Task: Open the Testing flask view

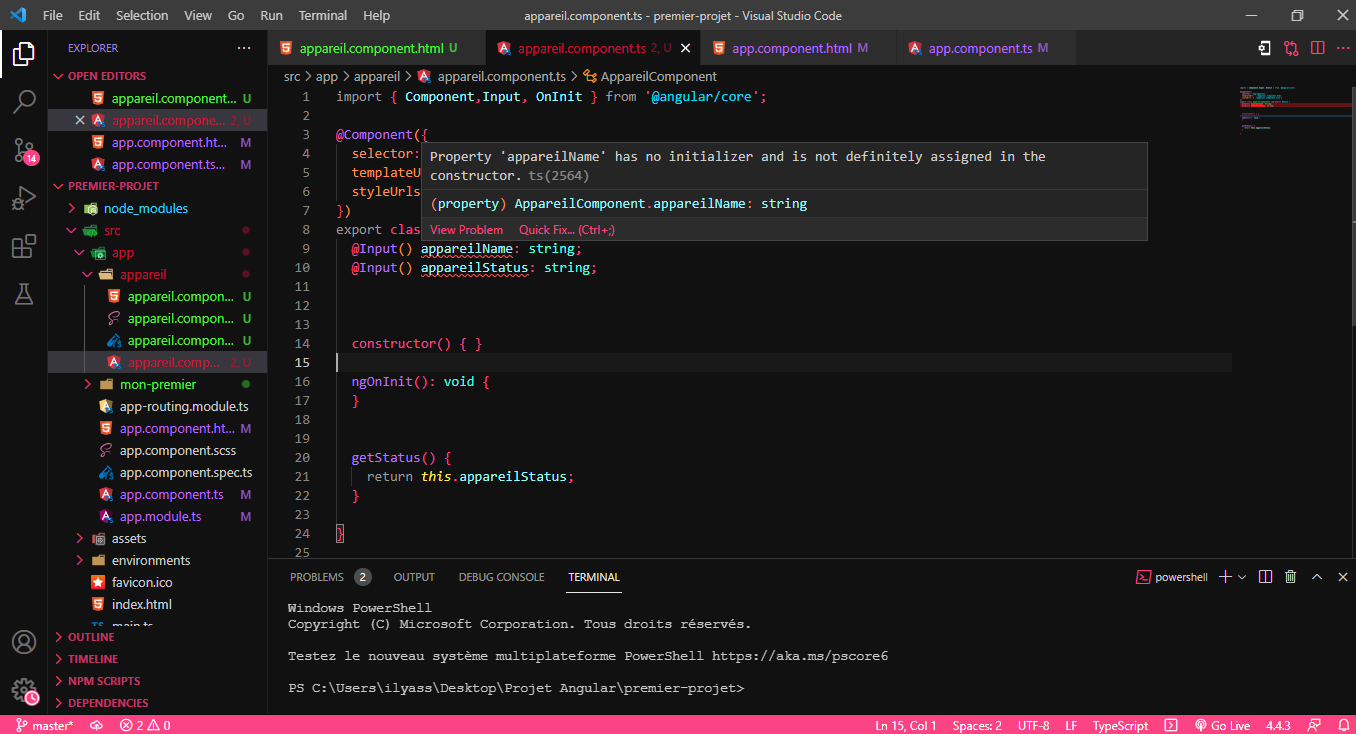Action: 24,294
